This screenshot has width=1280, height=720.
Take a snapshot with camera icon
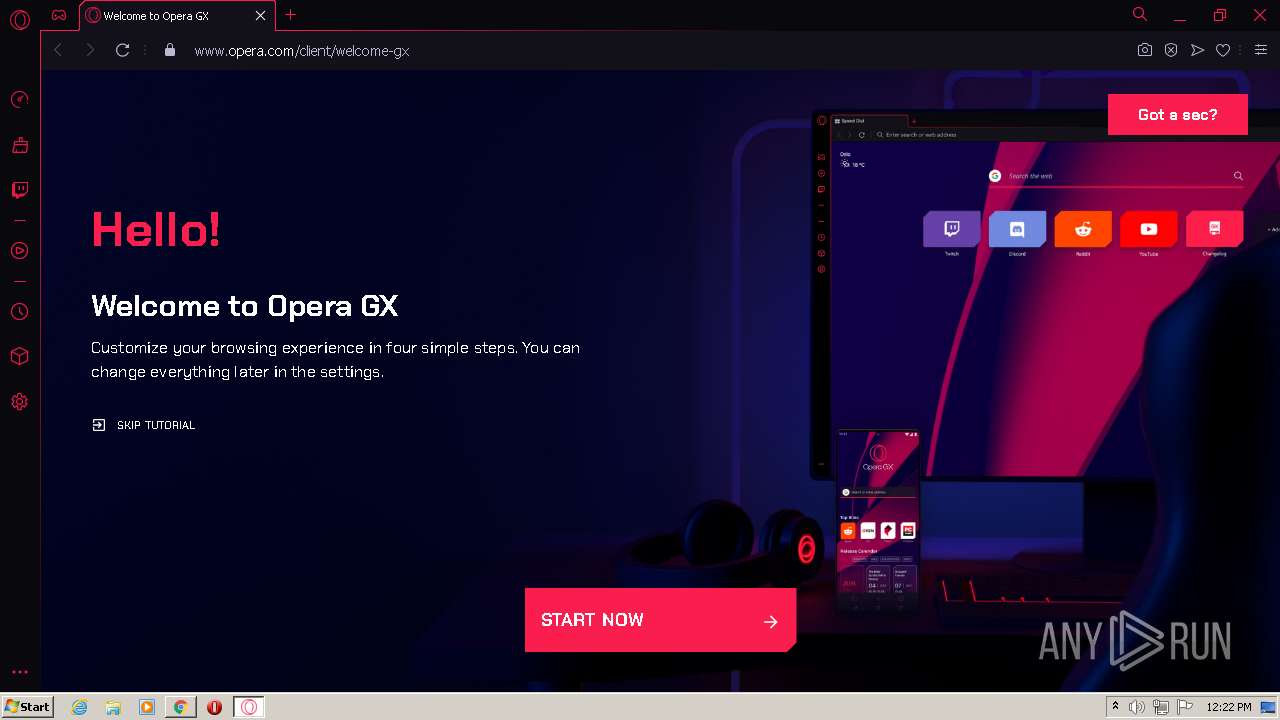point(1145,50)
